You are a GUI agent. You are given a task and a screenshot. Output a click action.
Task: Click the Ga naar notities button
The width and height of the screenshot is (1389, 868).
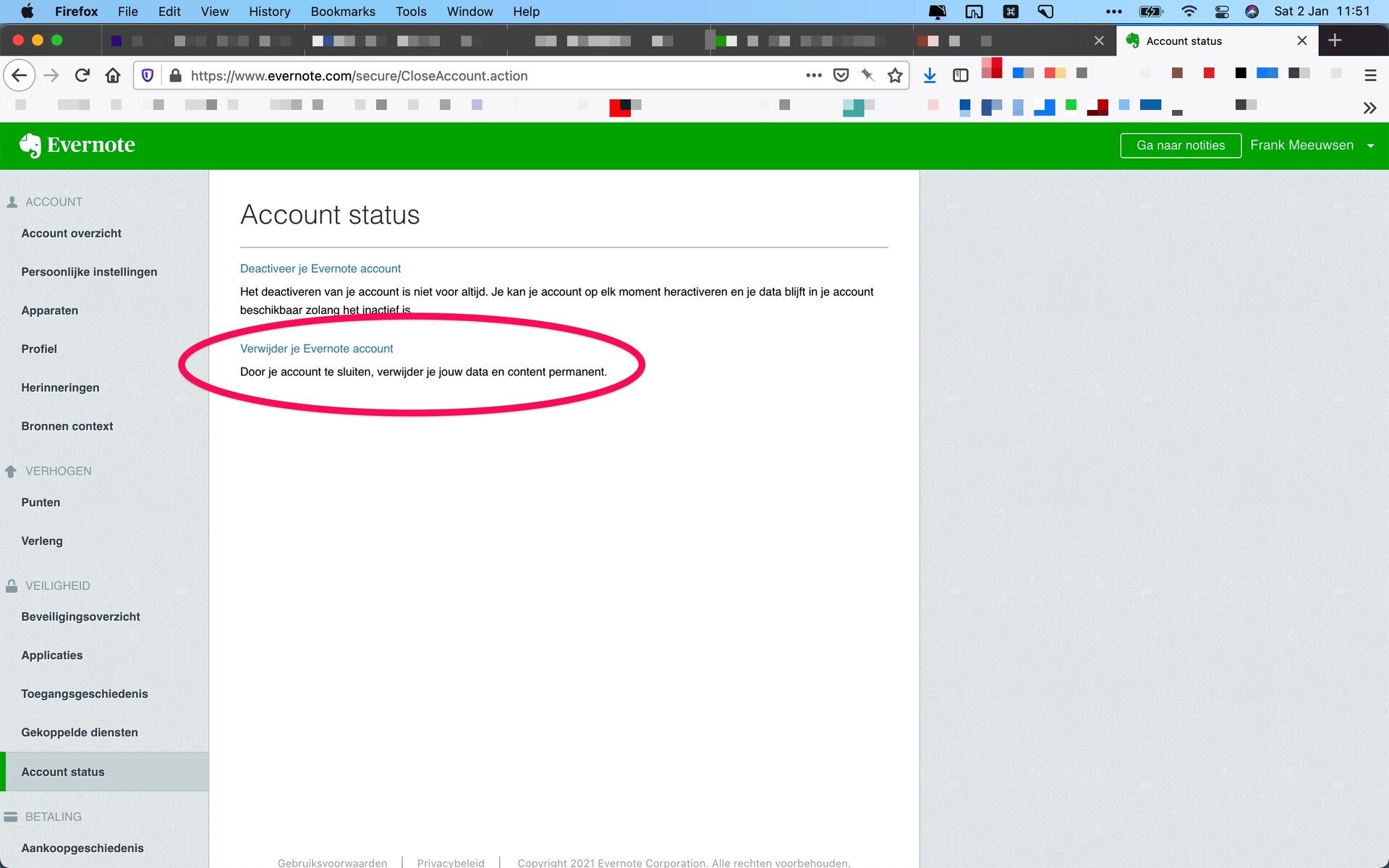[1181, 145]
